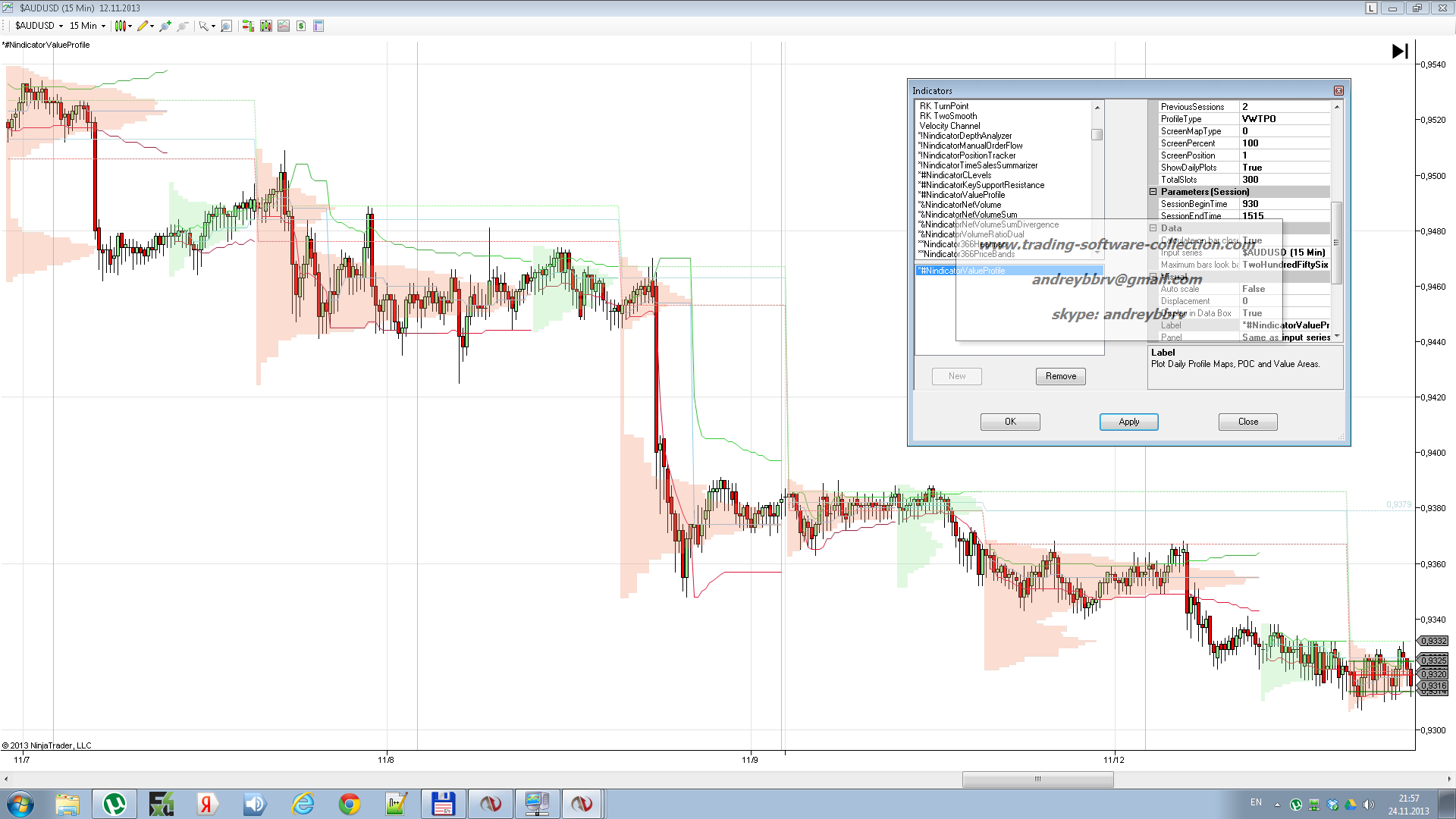Select #NindicatorKeySupportResistance in indicator list
Image resolution: width=1456 pixels, height=819 pixels.
983,185
